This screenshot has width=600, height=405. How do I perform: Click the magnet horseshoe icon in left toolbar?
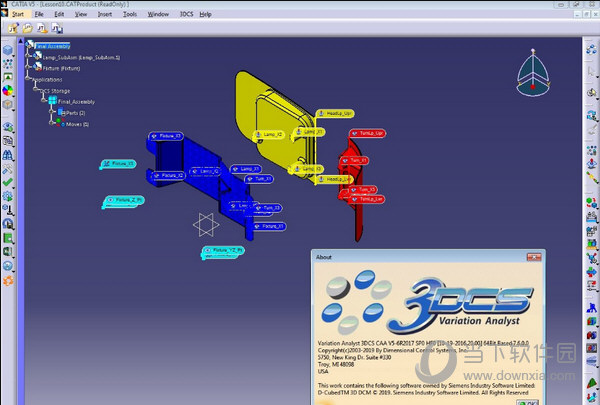coord(8,224)
